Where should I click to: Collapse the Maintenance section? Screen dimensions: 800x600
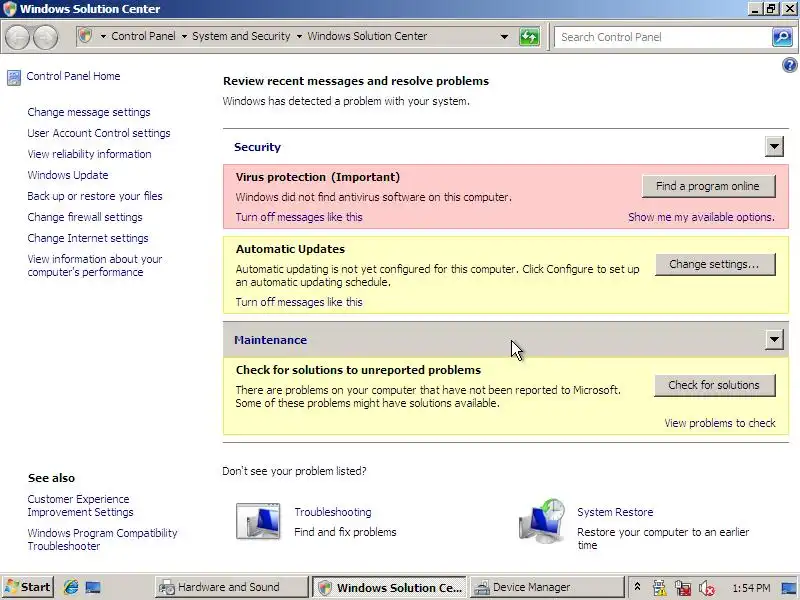774,339
